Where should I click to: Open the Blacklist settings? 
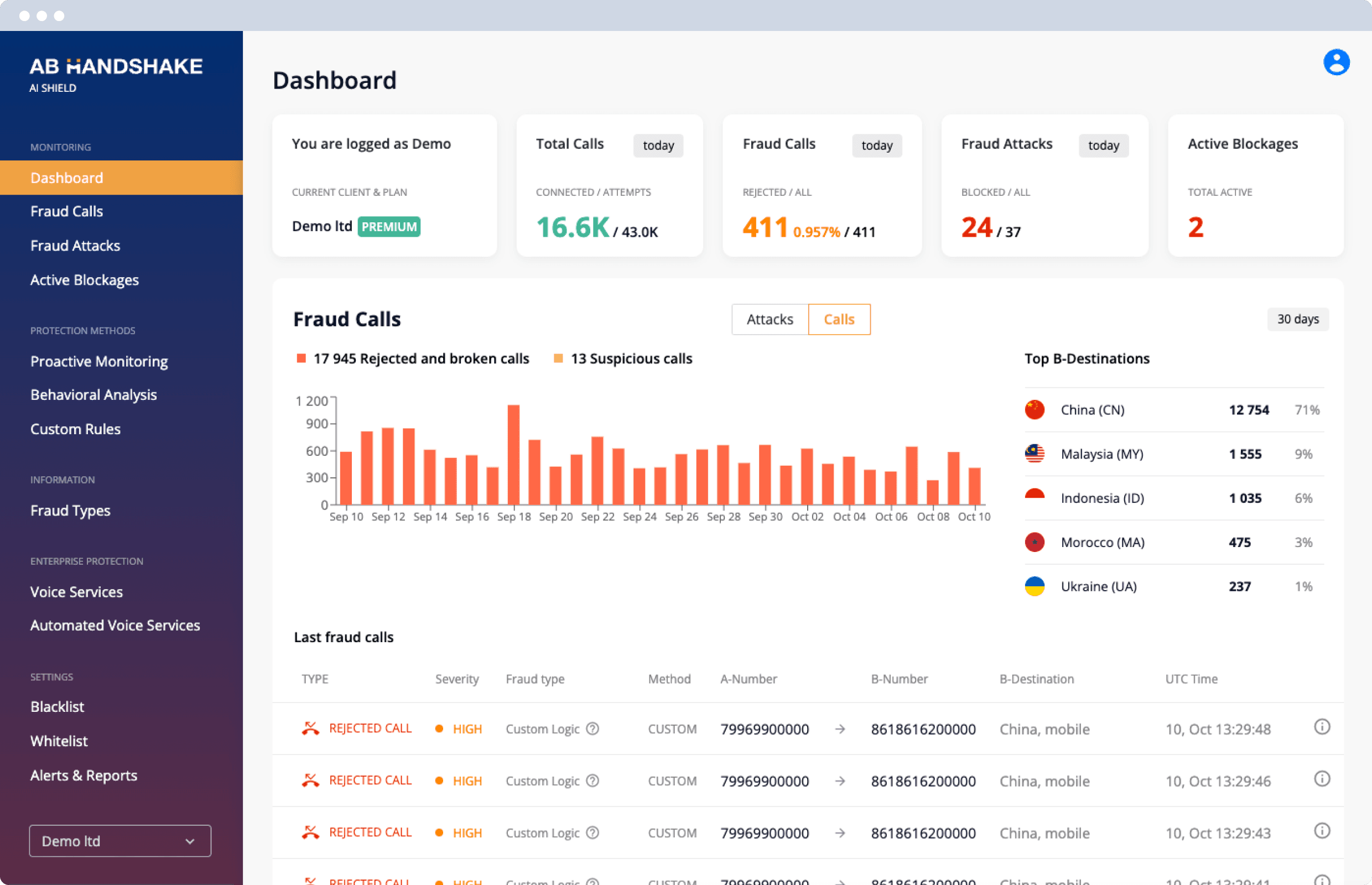tap(58, 707)
